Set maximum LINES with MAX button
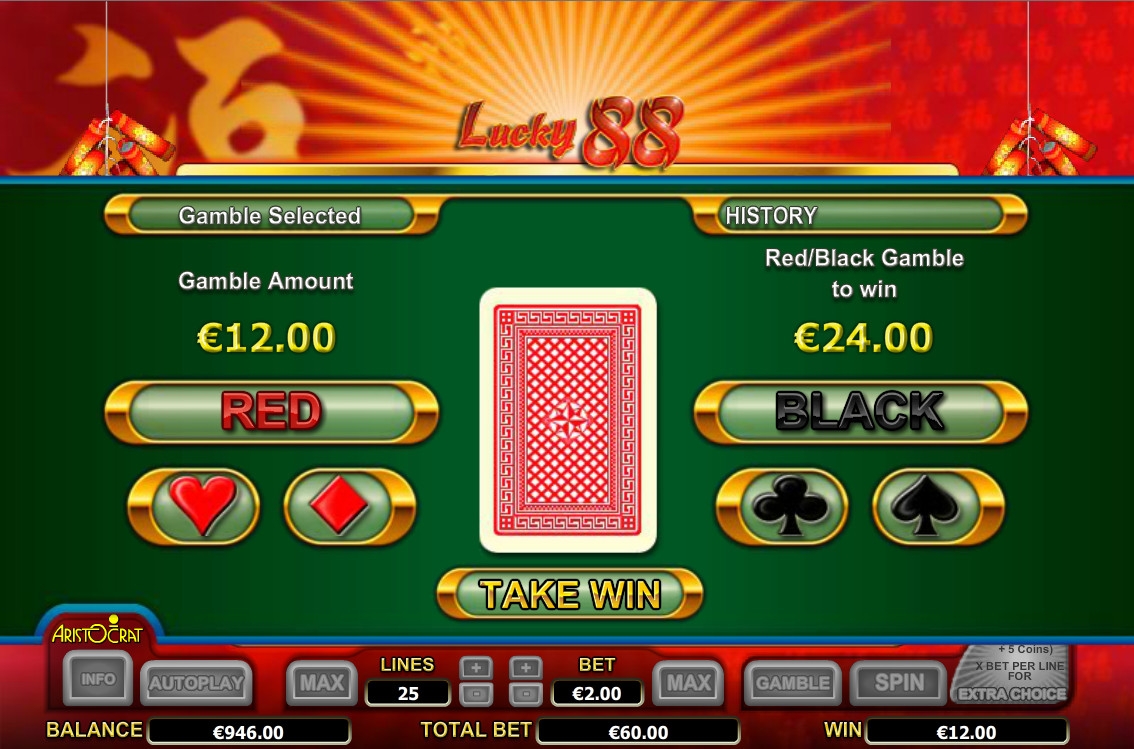This screenshot has height=749, width=1134. (322, 682)
